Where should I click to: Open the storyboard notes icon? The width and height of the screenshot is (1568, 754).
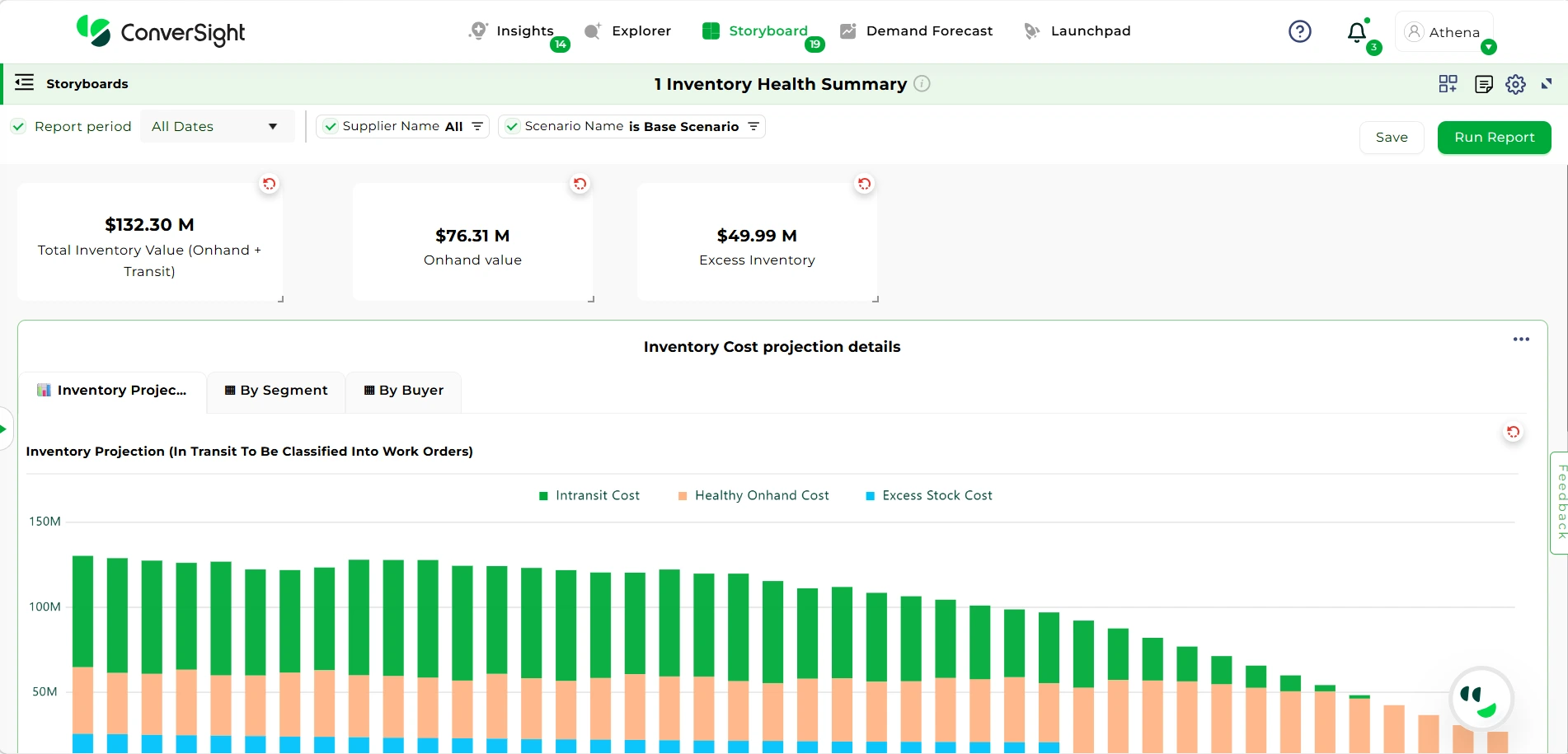pyautogui.click(x=1483, y=84)
